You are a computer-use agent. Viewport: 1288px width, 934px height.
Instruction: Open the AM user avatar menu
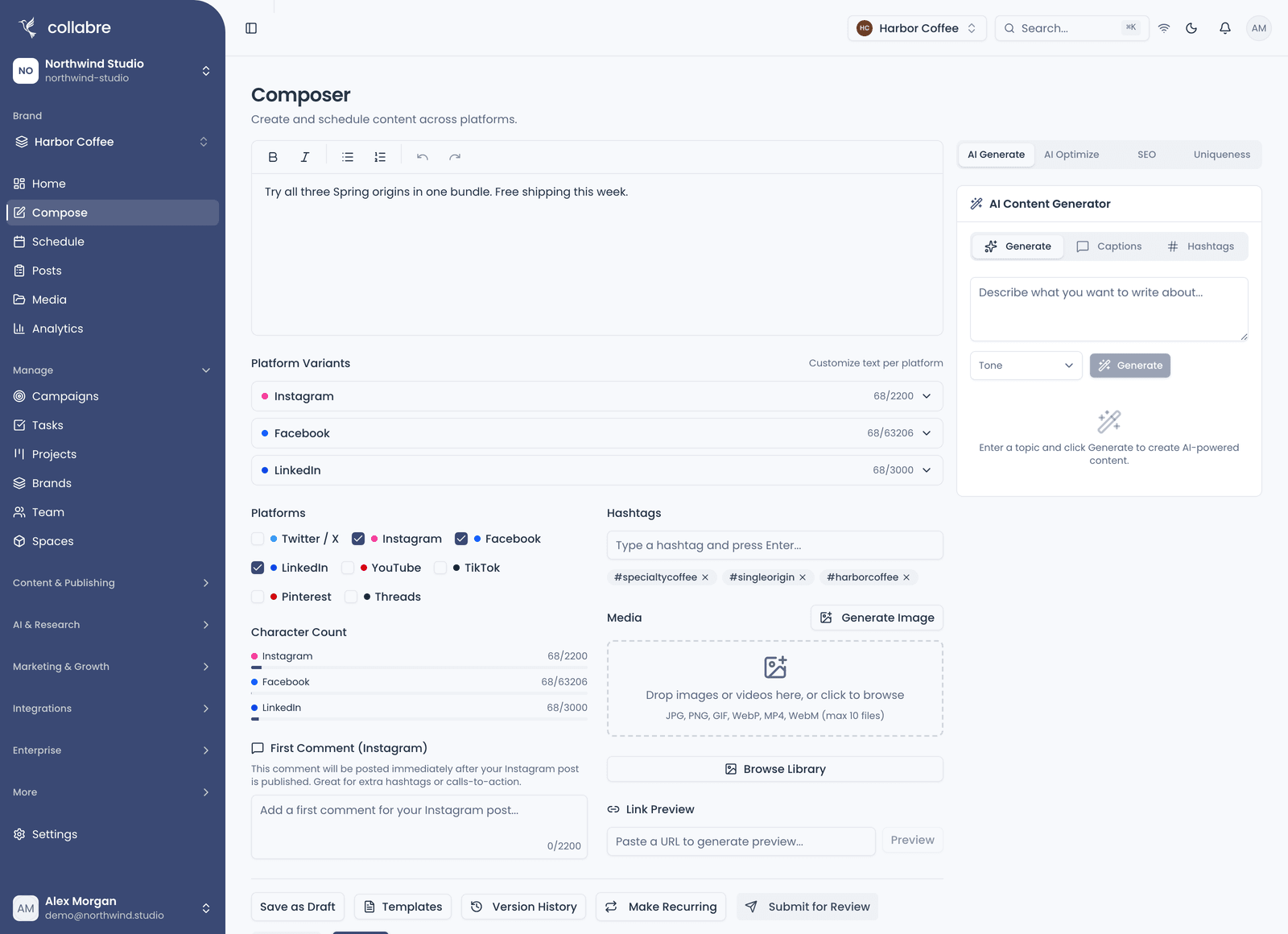(1259, 28)
